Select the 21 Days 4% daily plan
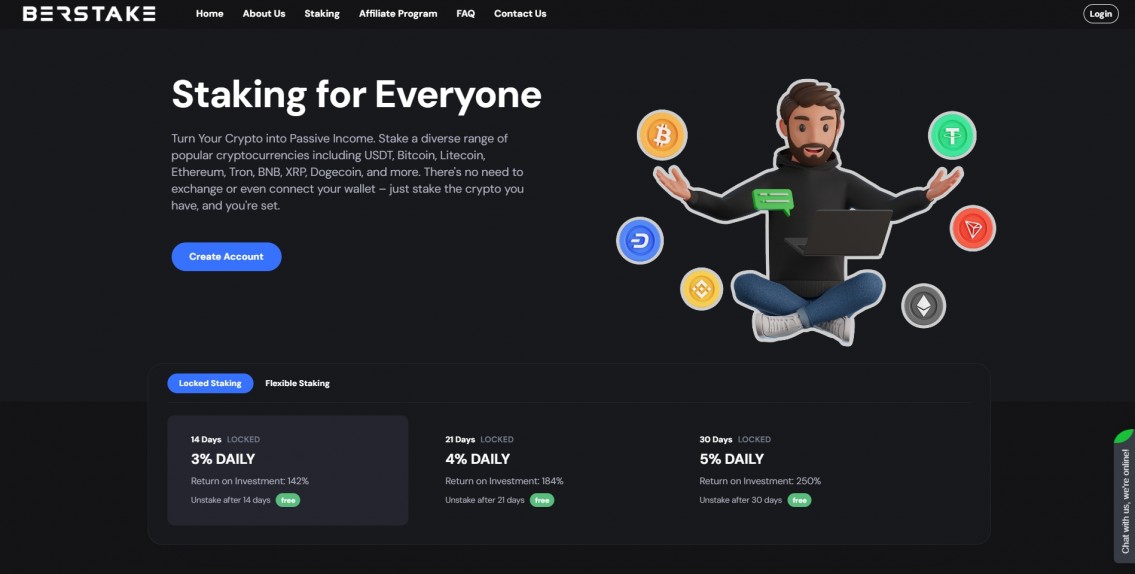 [542, 470]
